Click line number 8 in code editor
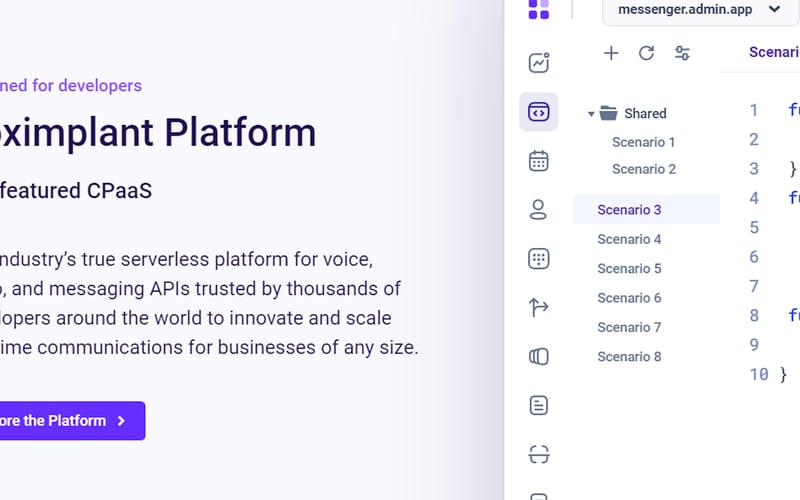 pyautogui.click(x=754, y=315)
